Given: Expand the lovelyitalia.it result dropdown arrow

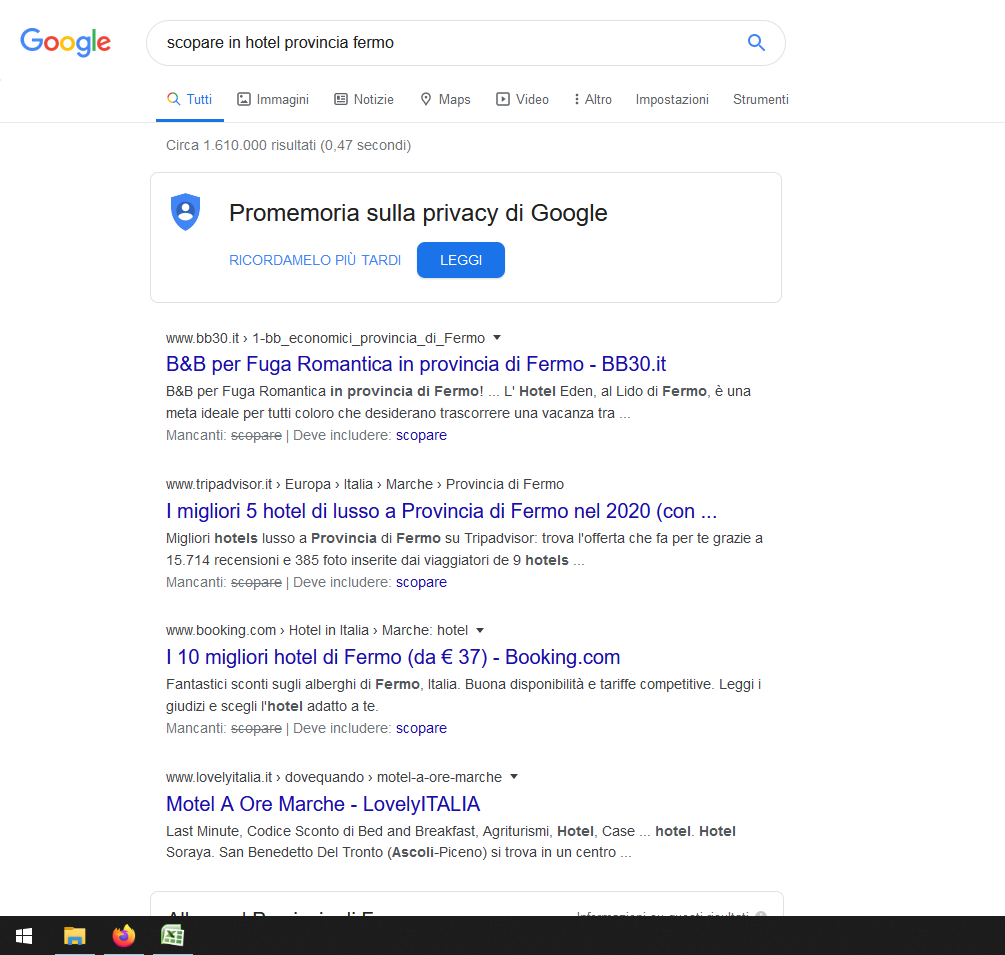Looking at the screenshot, I should [x=513, y=777].
